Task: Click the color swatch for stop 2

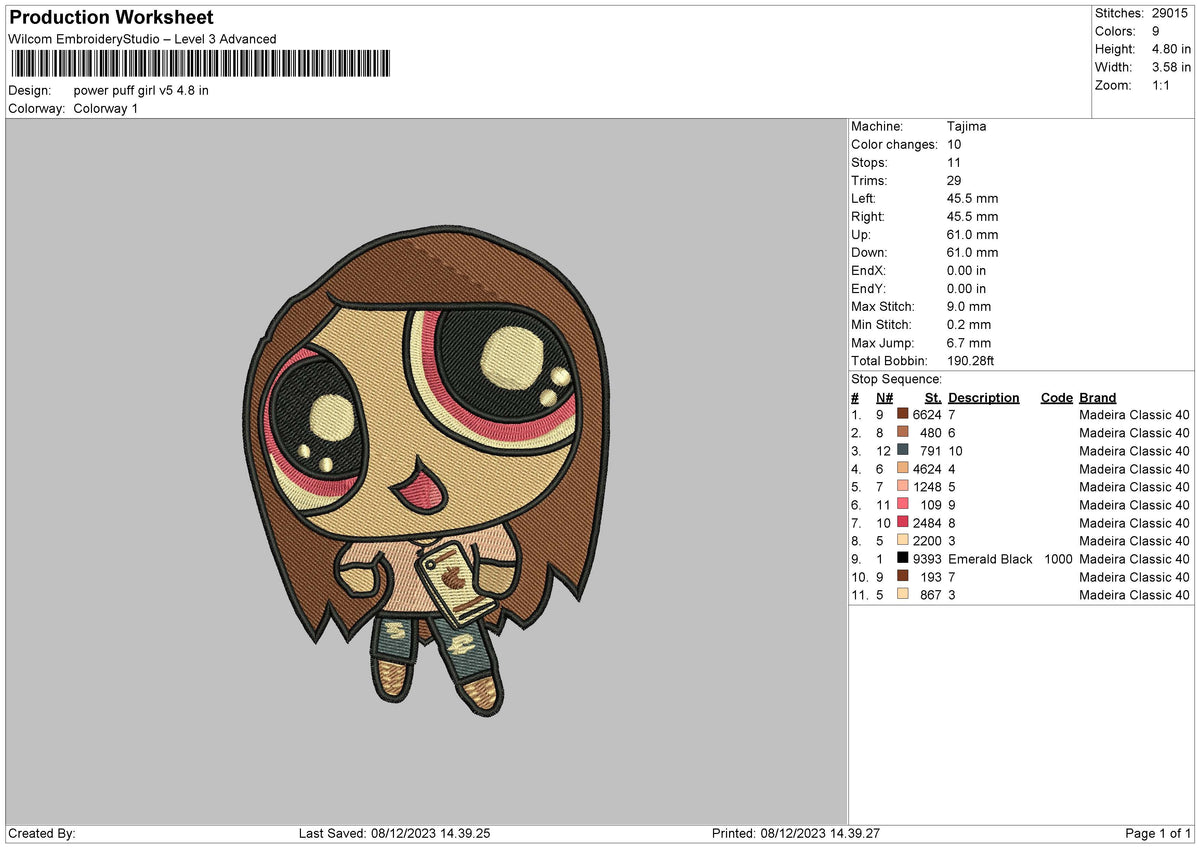Action: pyautogui.click(x=902, y=432)
